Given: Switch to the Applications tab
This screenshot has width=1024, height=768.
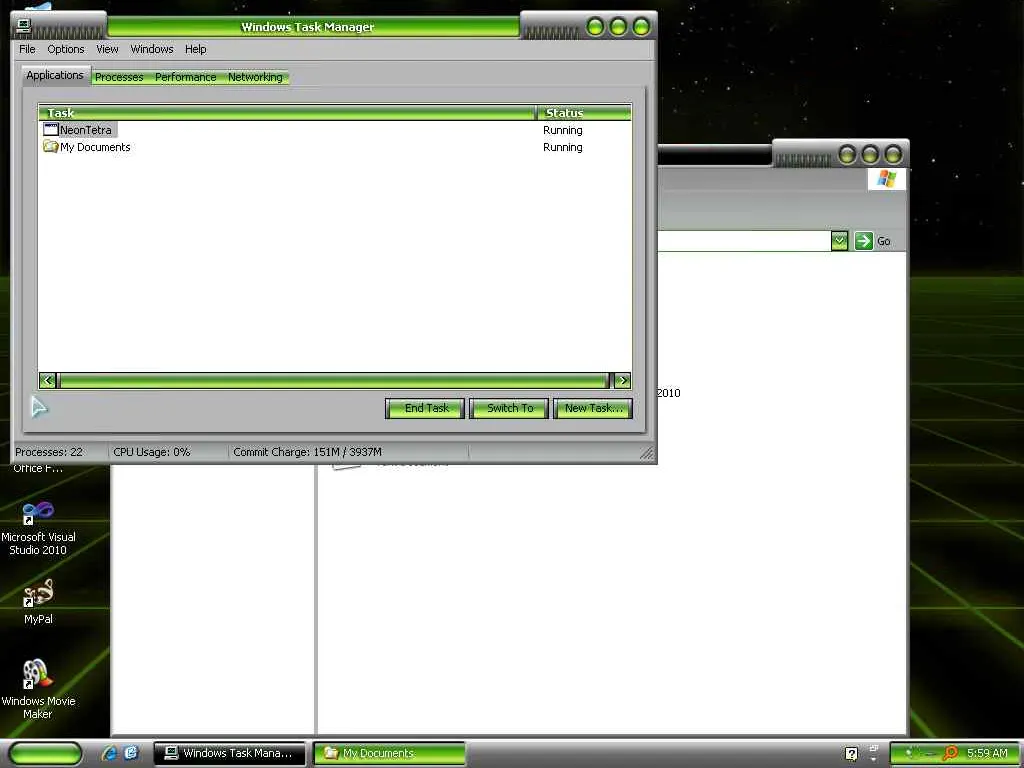Looking at the screenshot, I should pos(55,75).
